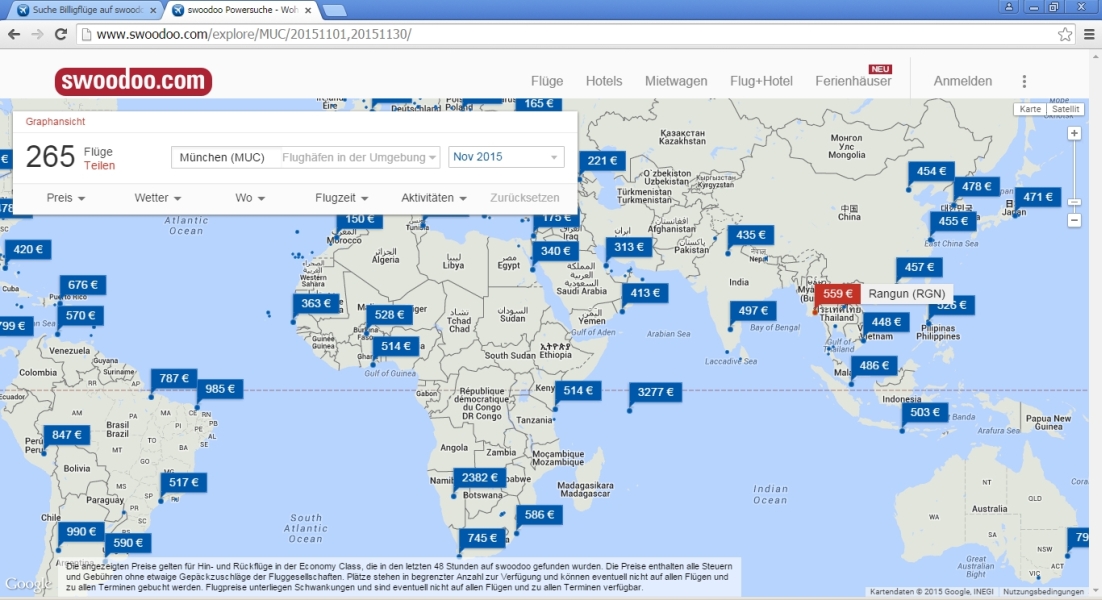Switch map to Satellit view
The height and width of the screenshot is (600, 1102).
(1065, 109)
